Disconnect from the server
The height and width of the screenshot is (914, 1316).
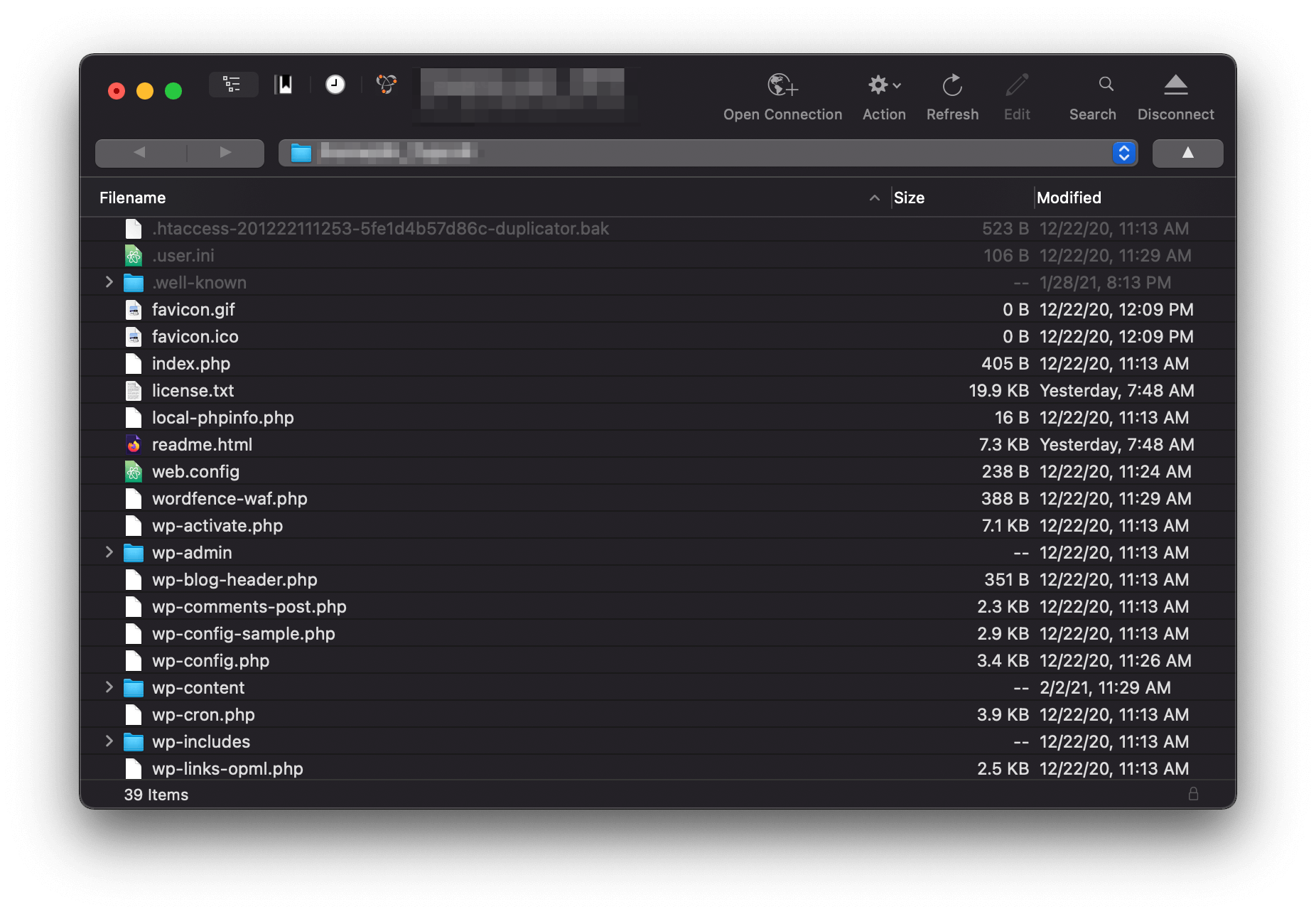tap(1175, 97)
